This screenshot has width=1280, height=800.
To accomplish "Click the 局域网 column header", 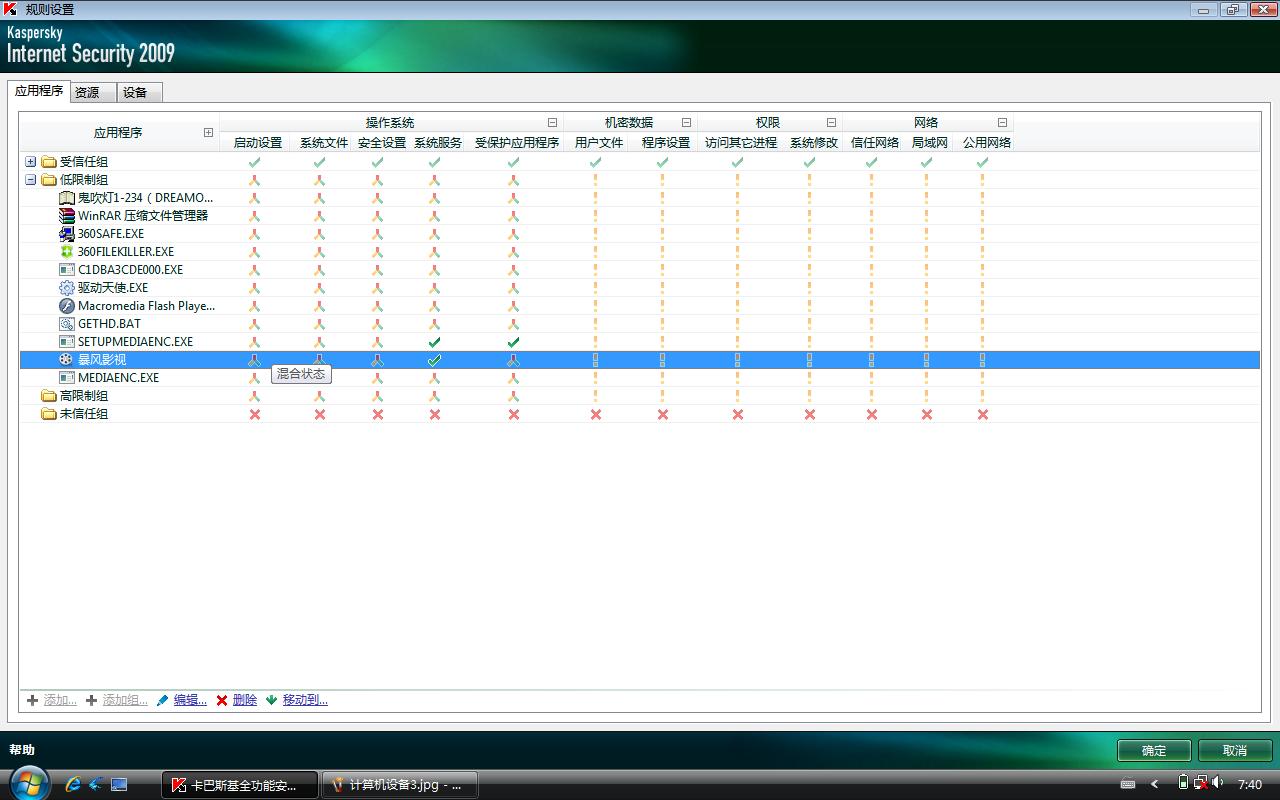I will [x=930, y=143].
